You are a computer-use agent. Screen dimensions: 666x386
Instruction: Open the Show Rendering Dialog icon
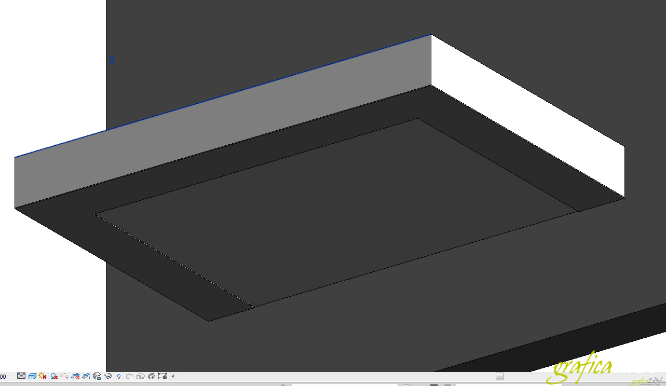coord(65,376)
